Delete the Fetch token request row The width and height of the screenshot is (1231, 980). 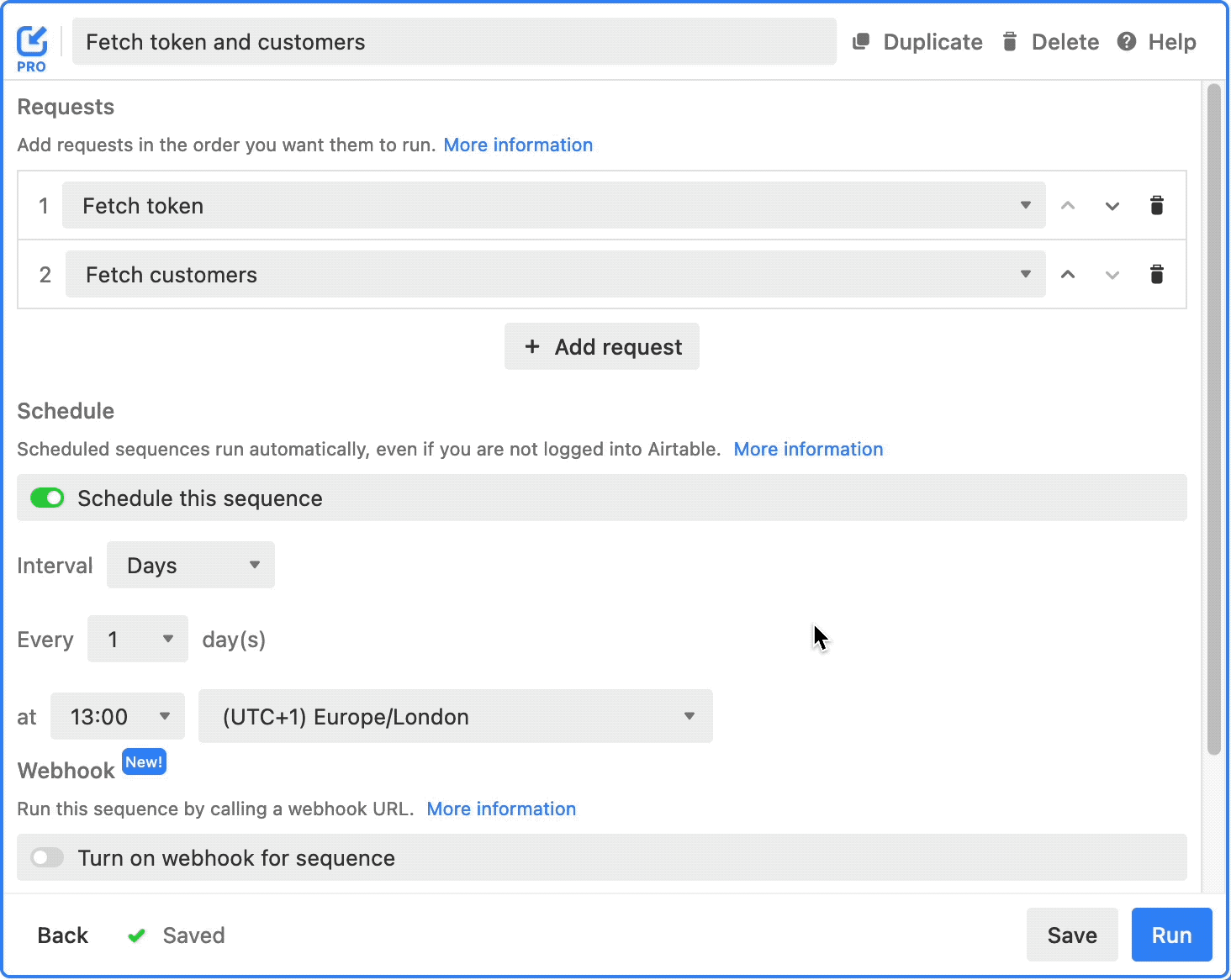1156,206
